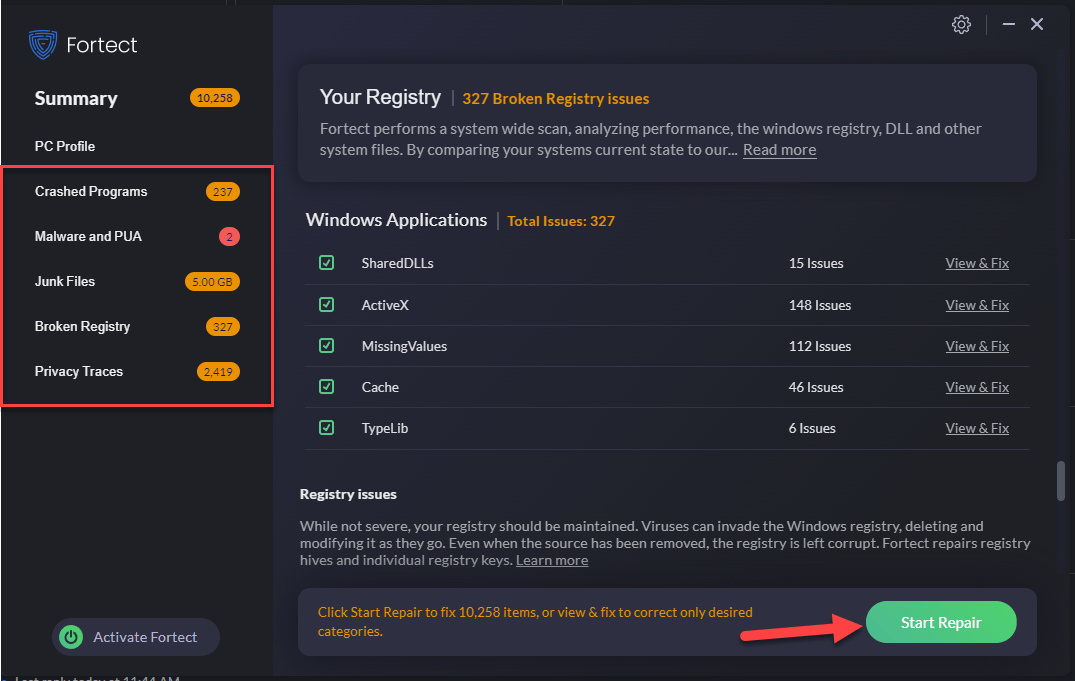Click the 5.00 GB Junk Files badge
Screen dimensions: 1075x681
pyautogui.click(x=212, y=282)
